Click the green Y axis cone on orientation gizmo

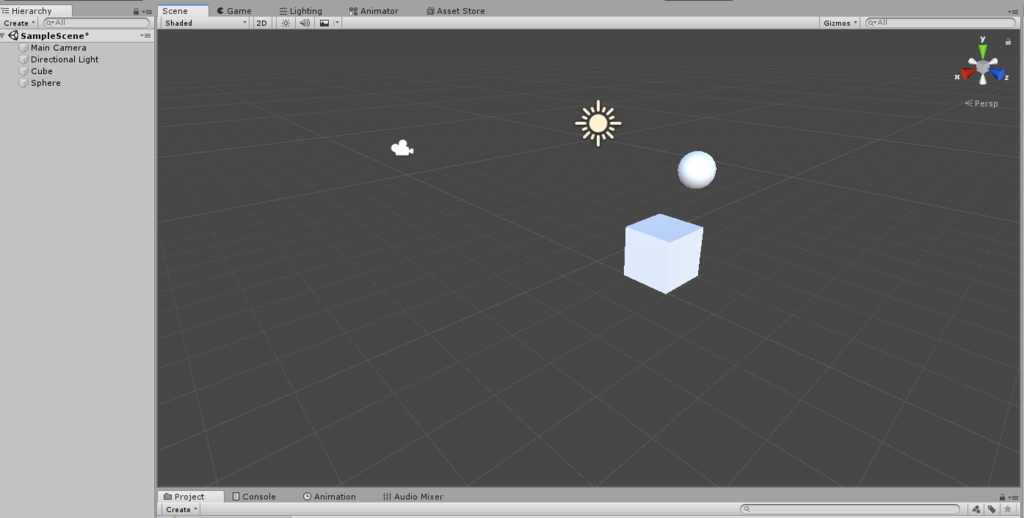click(x=983, y=51)
